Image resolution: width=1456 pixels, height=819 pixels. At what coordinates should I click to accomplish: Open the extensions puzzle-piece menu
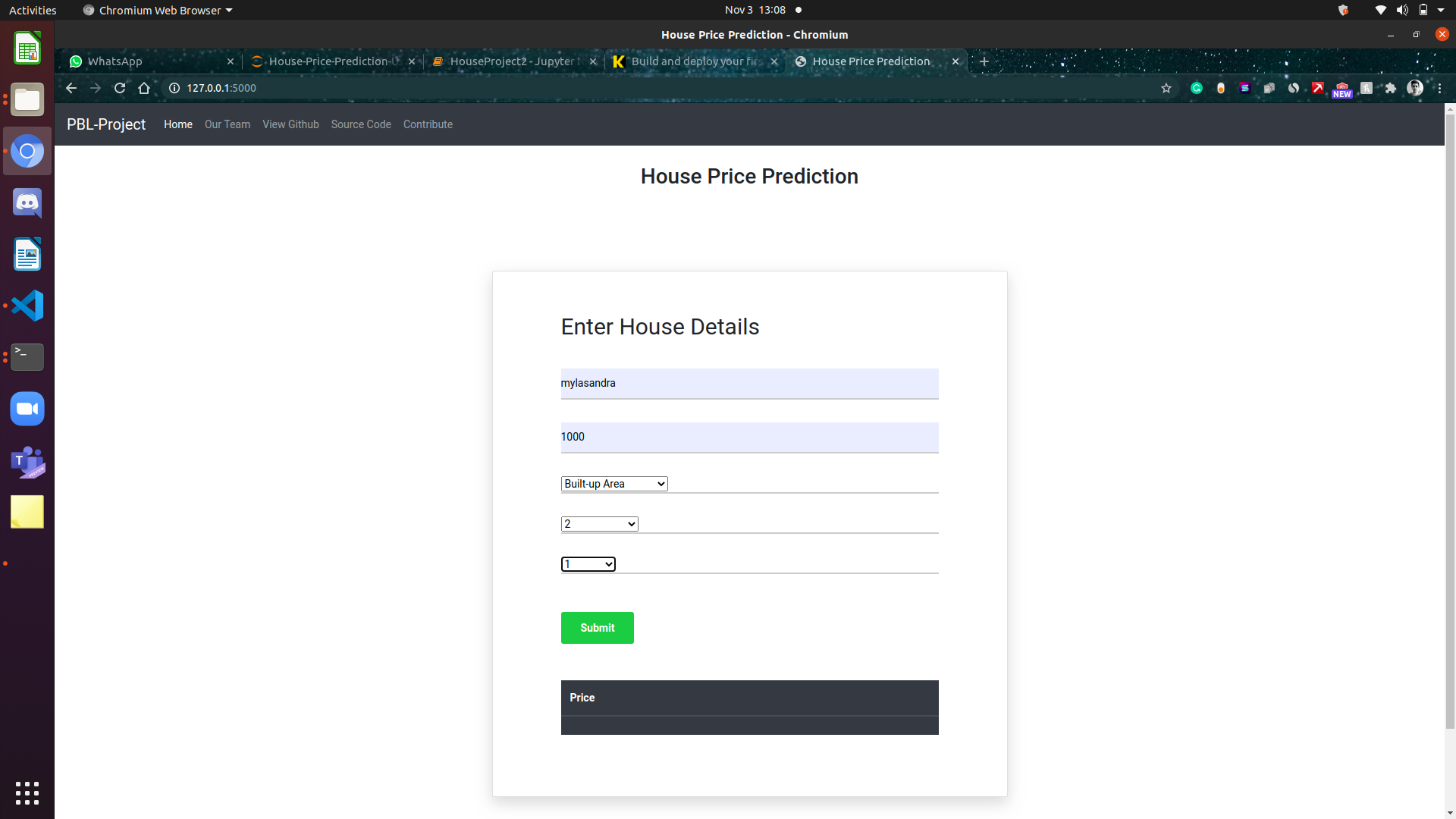point(1391,88)
